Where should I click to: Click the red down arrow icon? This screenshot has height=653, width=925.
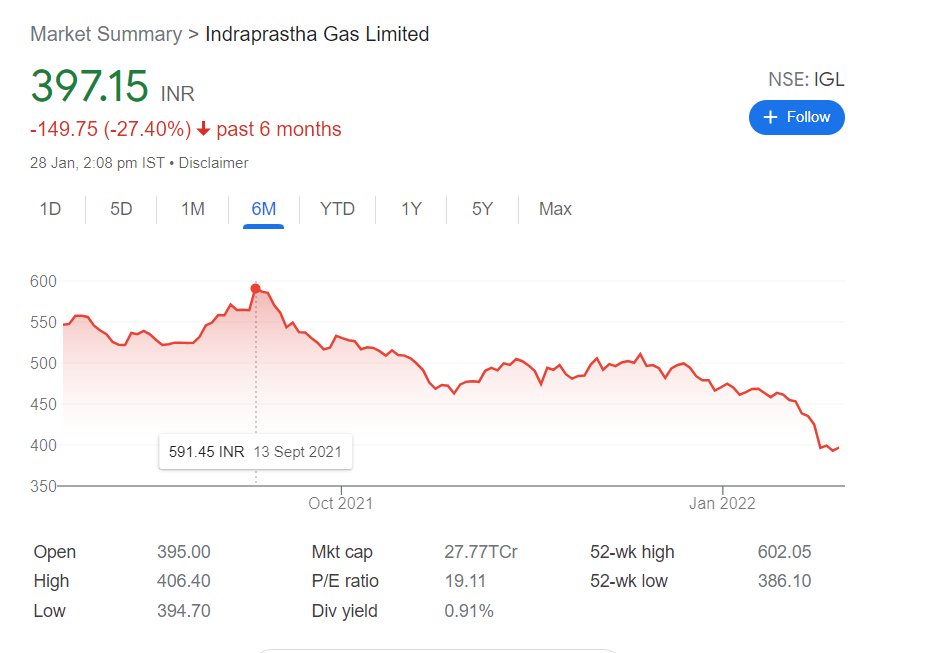coord(203,129)
